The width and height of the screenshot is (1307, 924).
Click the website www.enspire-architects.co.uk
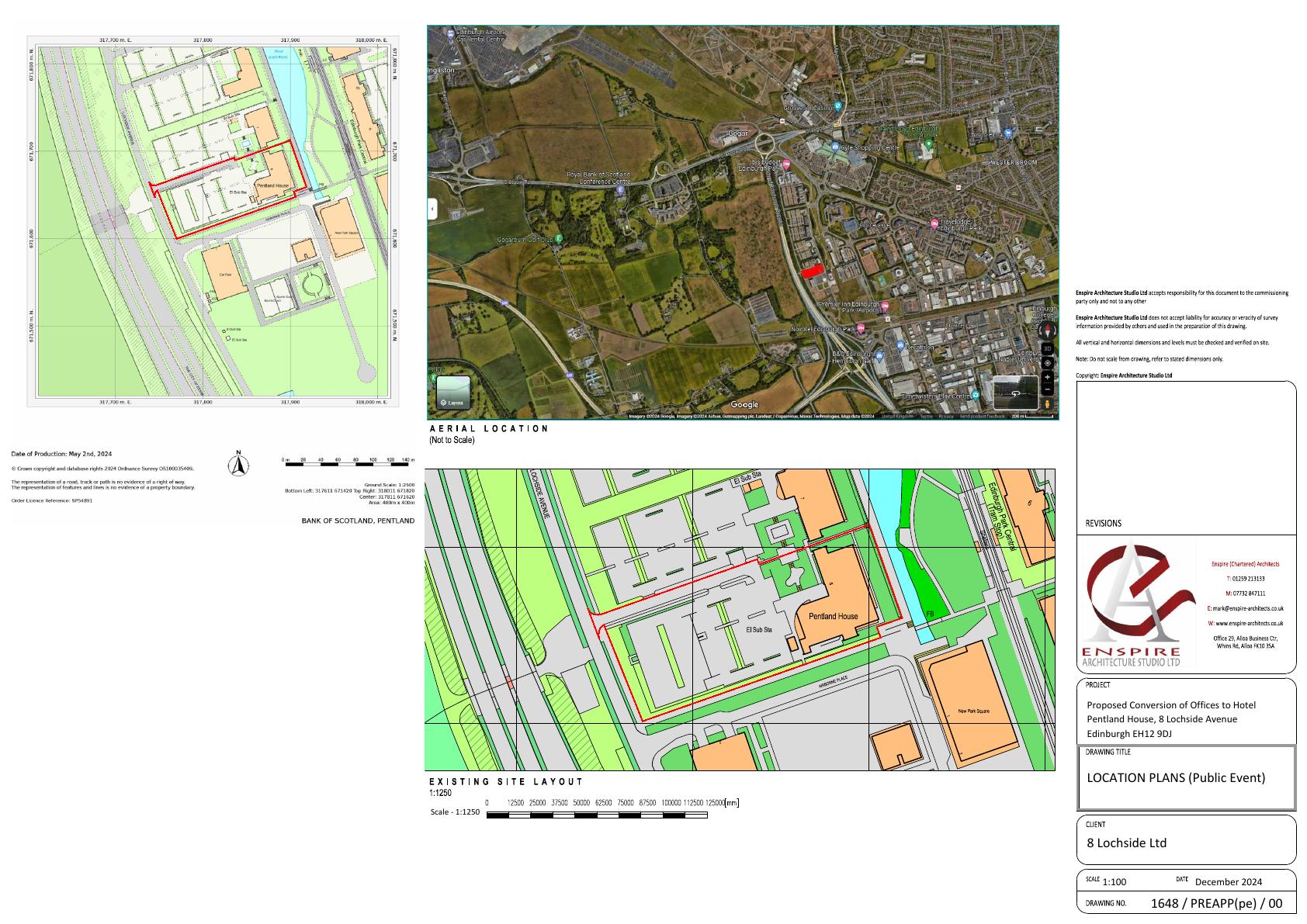1245,624
